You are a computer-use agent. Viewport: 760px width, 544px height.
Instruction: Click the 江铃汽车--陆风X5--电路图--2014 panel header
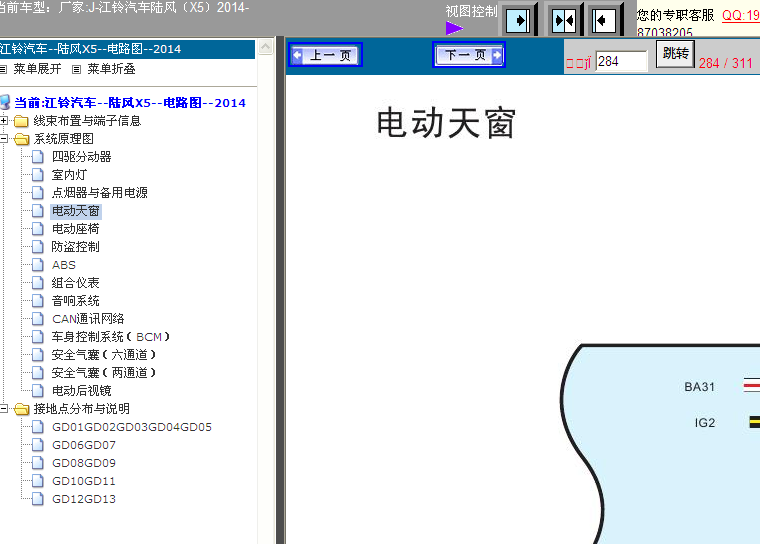pyautogui.click(x=127, y=49)
